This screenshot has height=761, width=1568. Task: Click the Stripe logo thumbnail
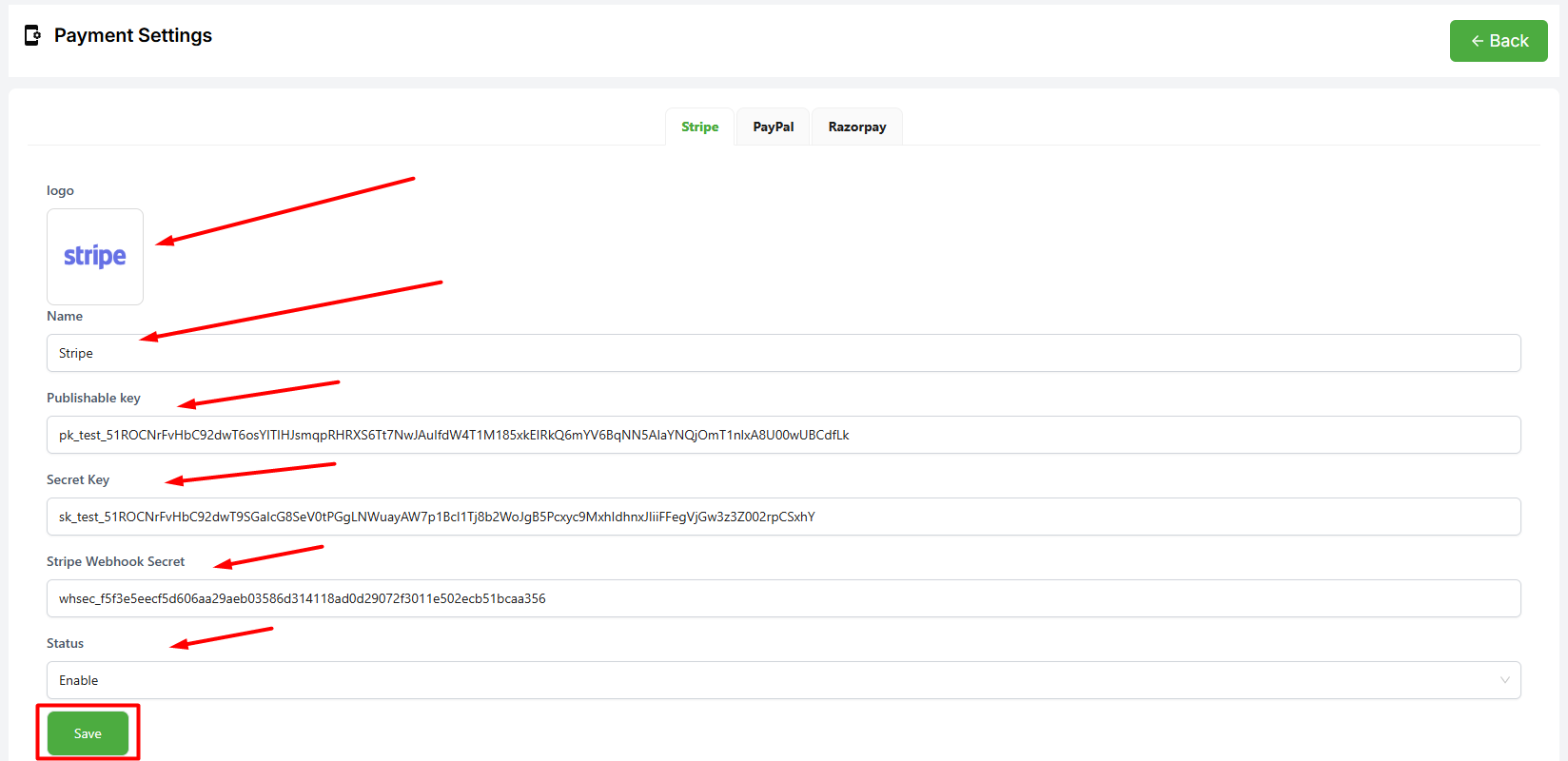95,257
